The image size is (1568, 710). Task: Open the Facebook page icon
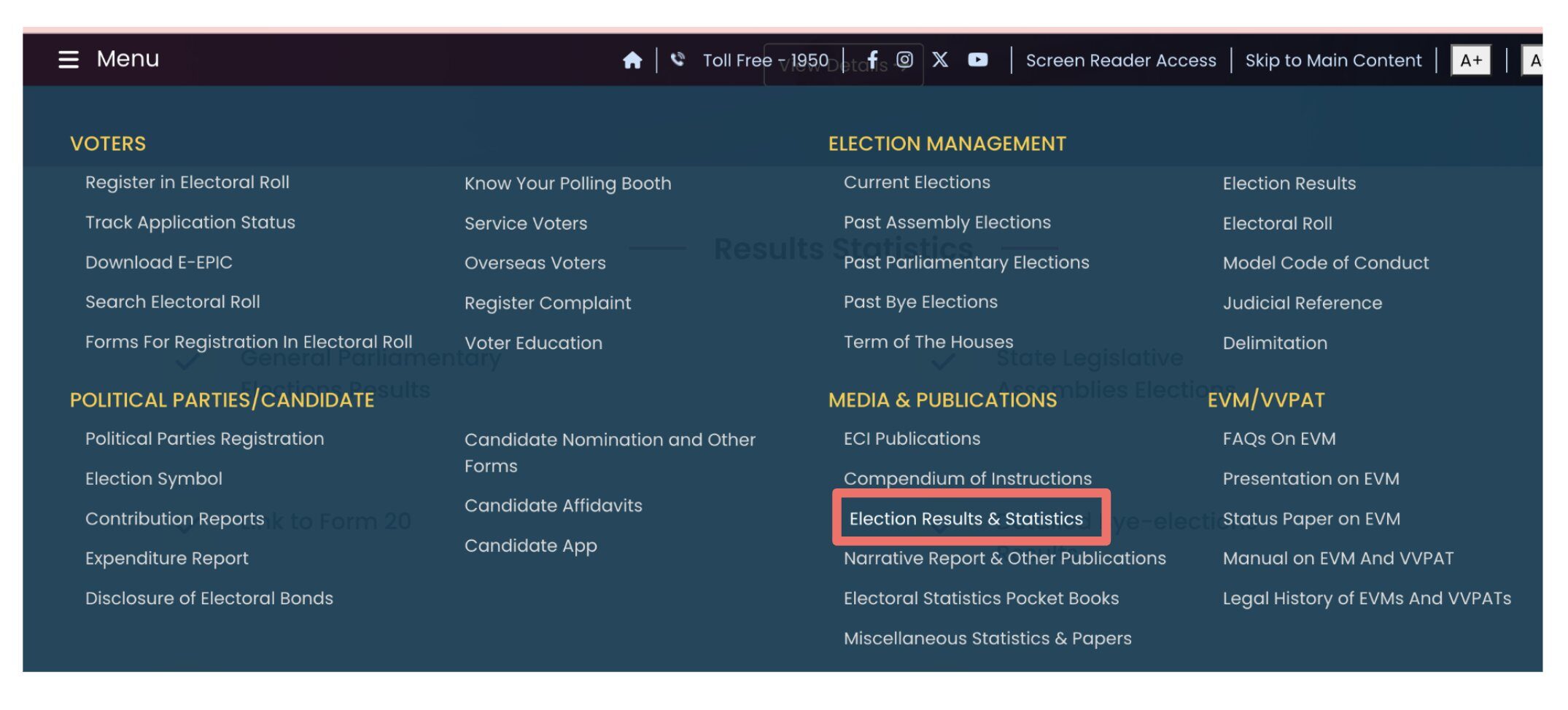click(872, 60)
